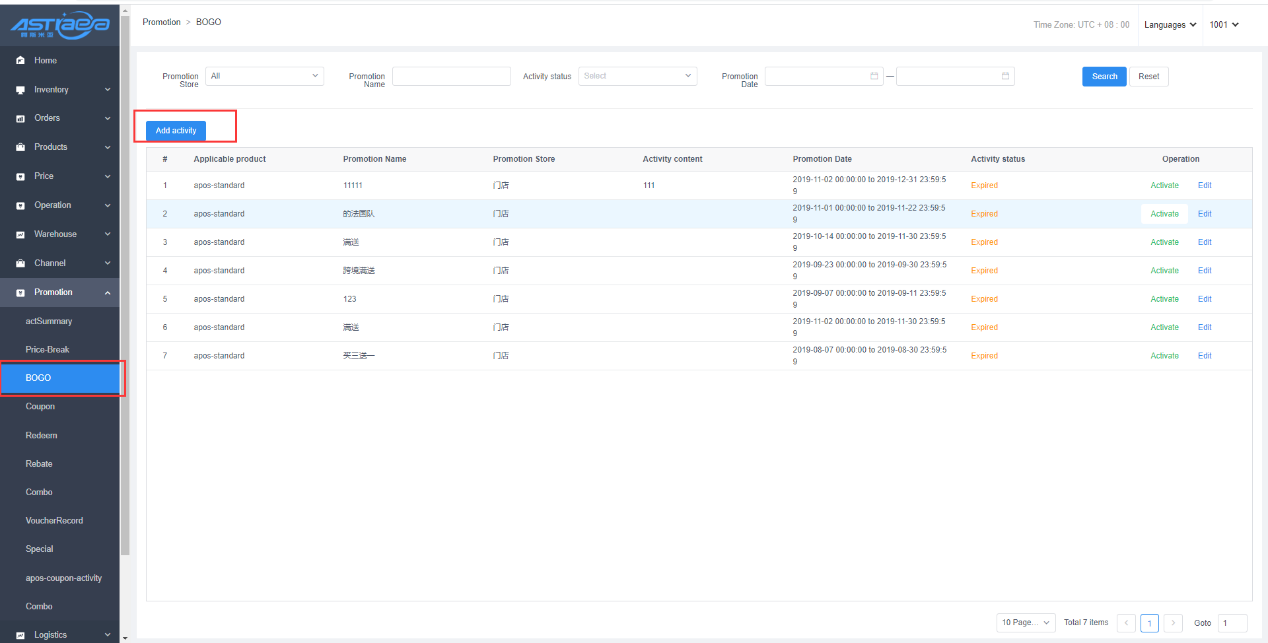The height and width of the screenshot is (643, 1268).
Task: Open calendar icon in start date field
Action: (x=874, y=76)
